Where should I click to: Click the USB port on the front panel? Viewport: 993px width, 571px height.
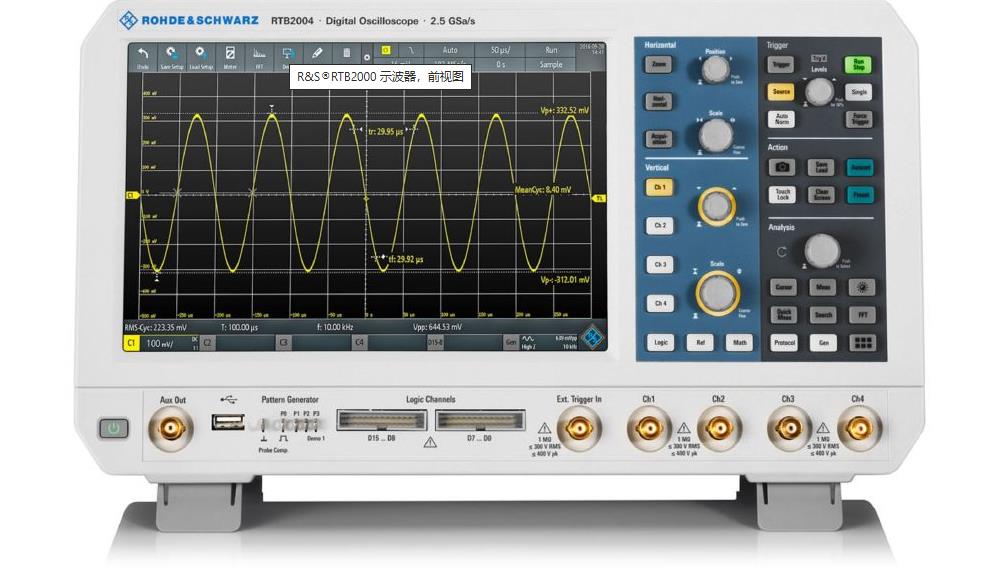click(x=228, y=422)
